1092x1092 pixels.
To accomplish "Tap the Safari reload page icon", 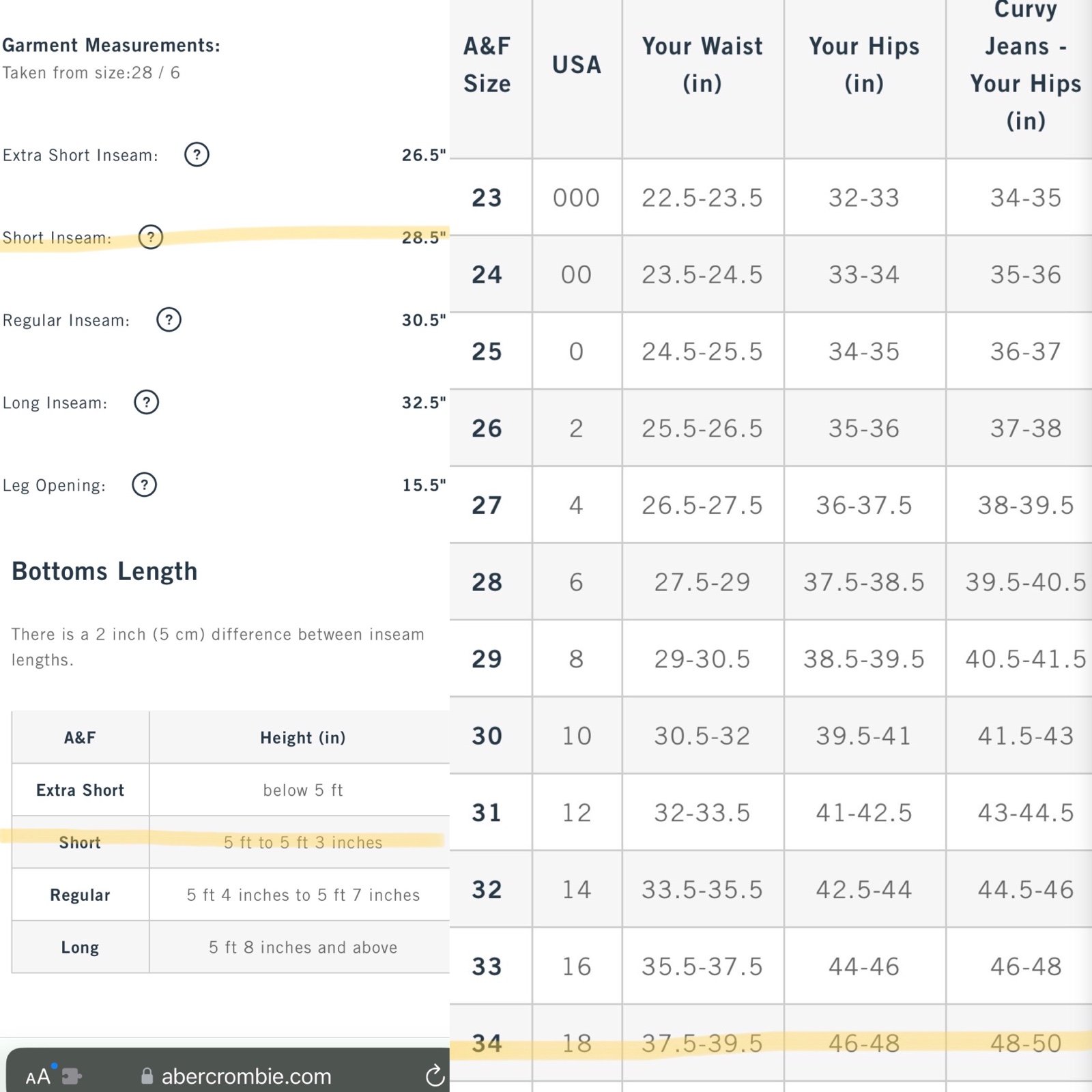I will coord(435,1076).
